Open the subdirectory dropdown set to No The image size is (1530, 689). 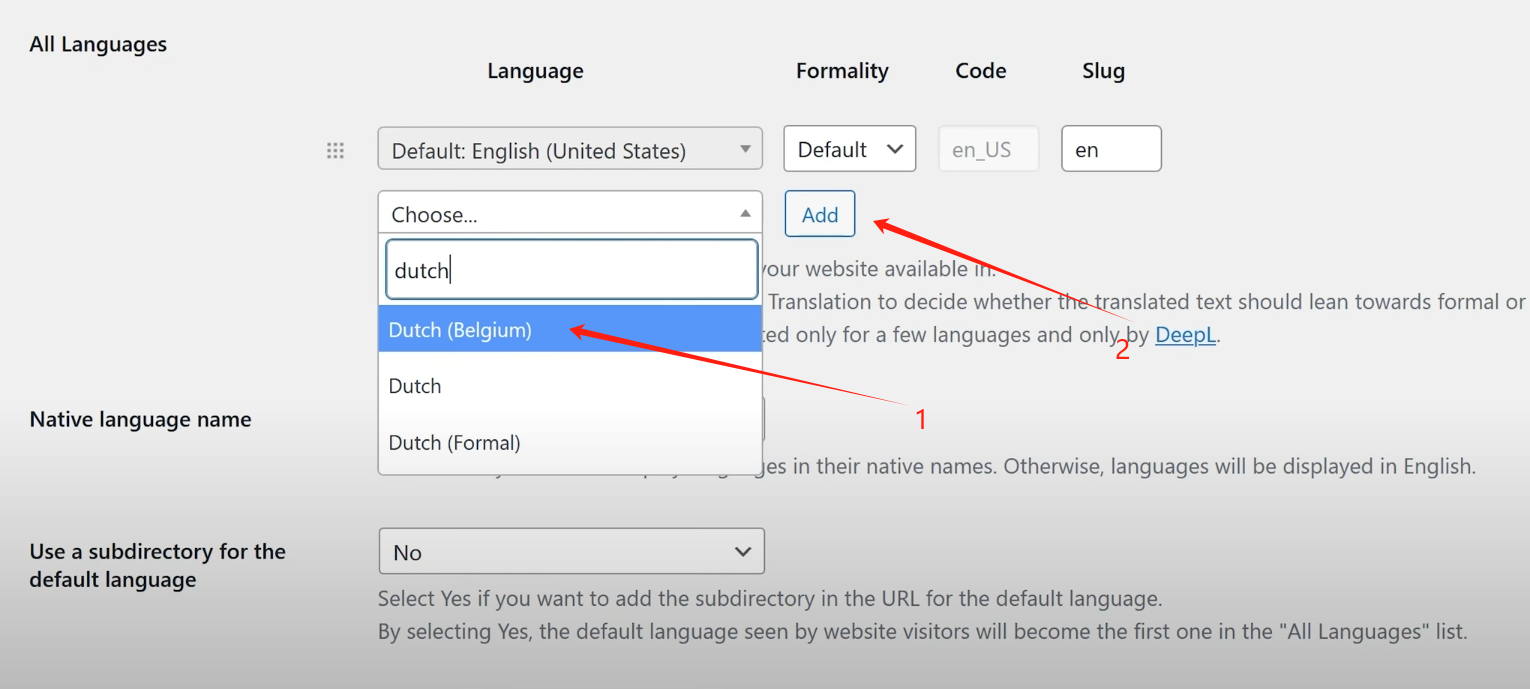point(571,552)
